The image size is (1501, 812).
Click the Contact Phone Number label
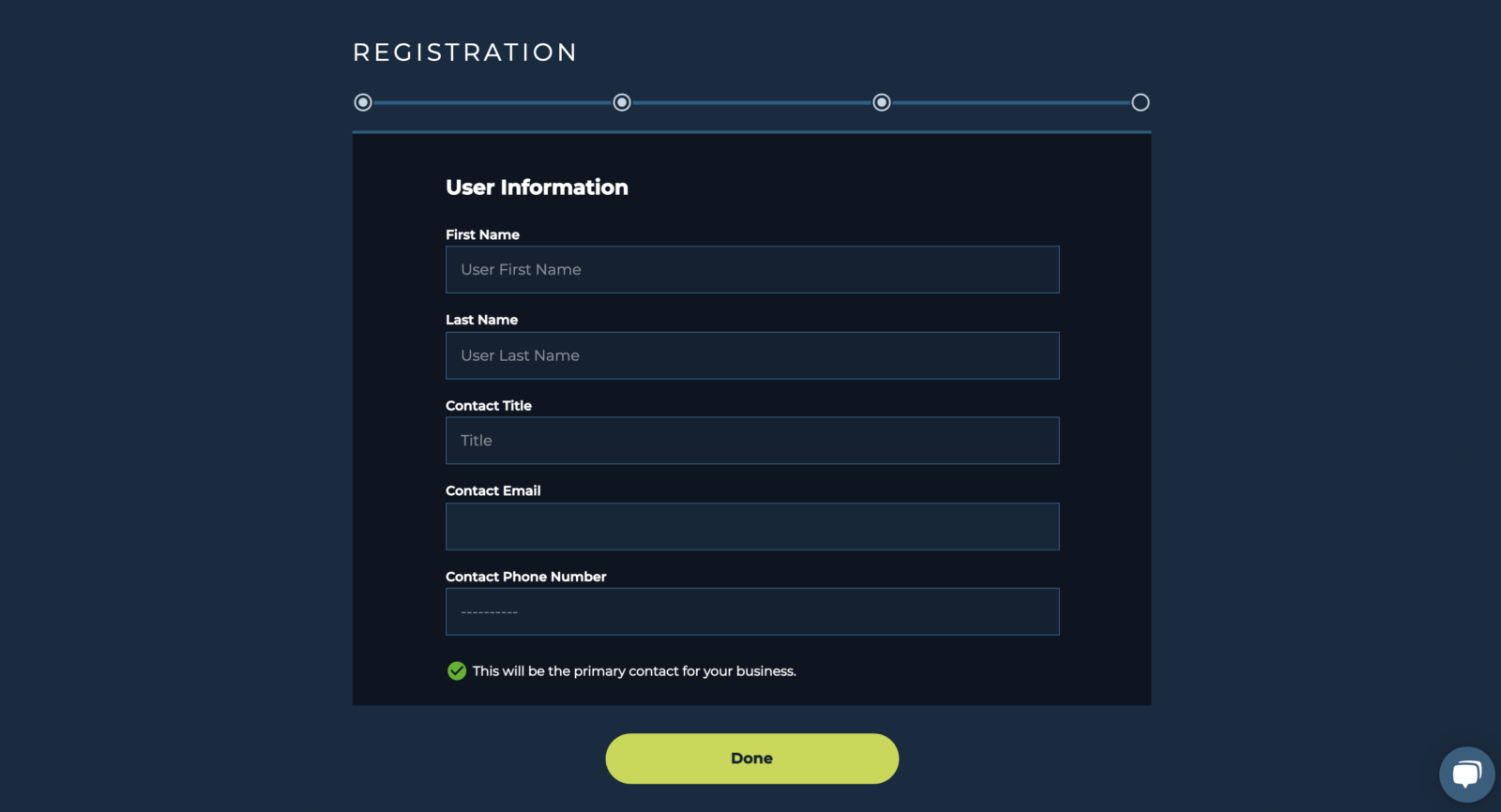(526, 577)
